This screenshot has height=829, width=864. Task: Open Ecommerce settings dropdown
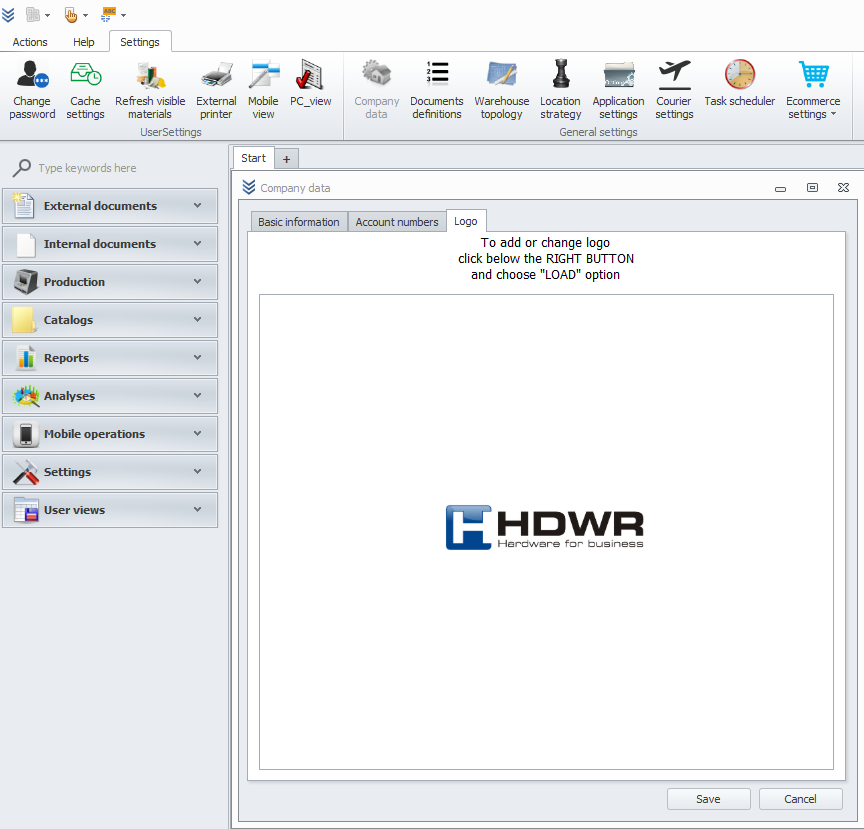point(813,90)
